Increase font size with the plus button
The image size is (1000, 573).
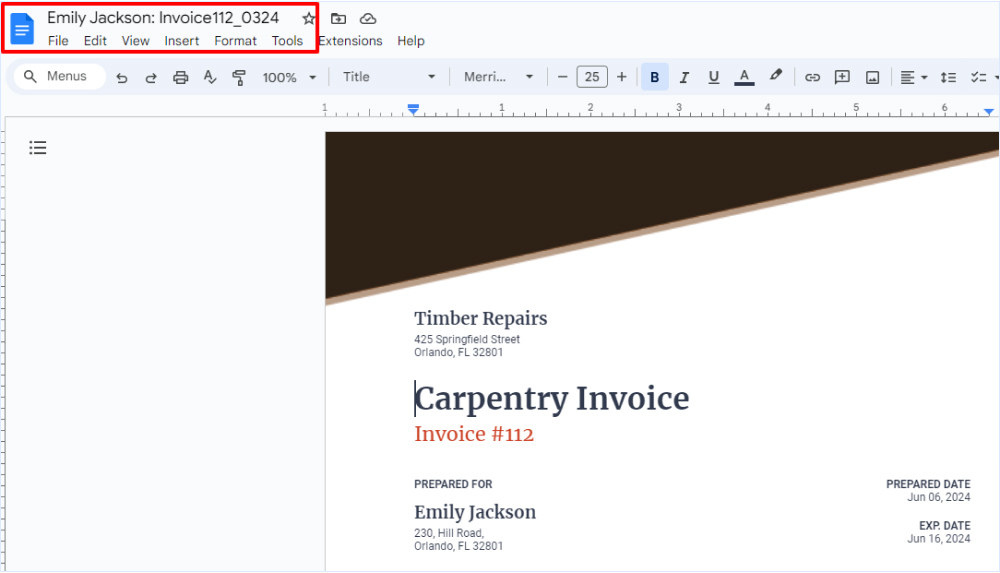click(x=622, y=77)
